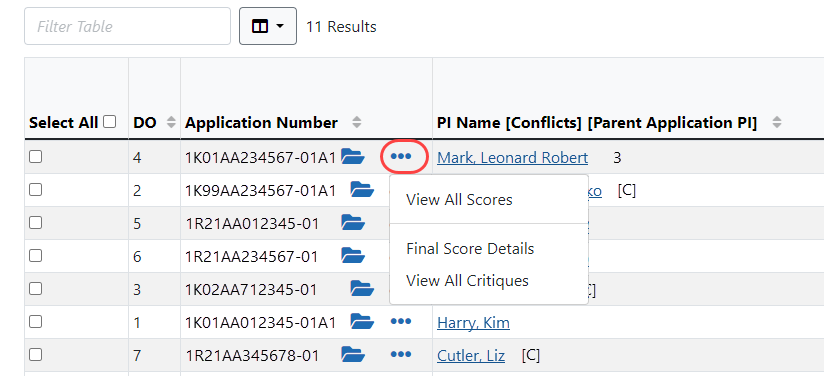Screen dimensions: 824x376
Task: Focus the Filter Table input field
Action: point(127,26)
